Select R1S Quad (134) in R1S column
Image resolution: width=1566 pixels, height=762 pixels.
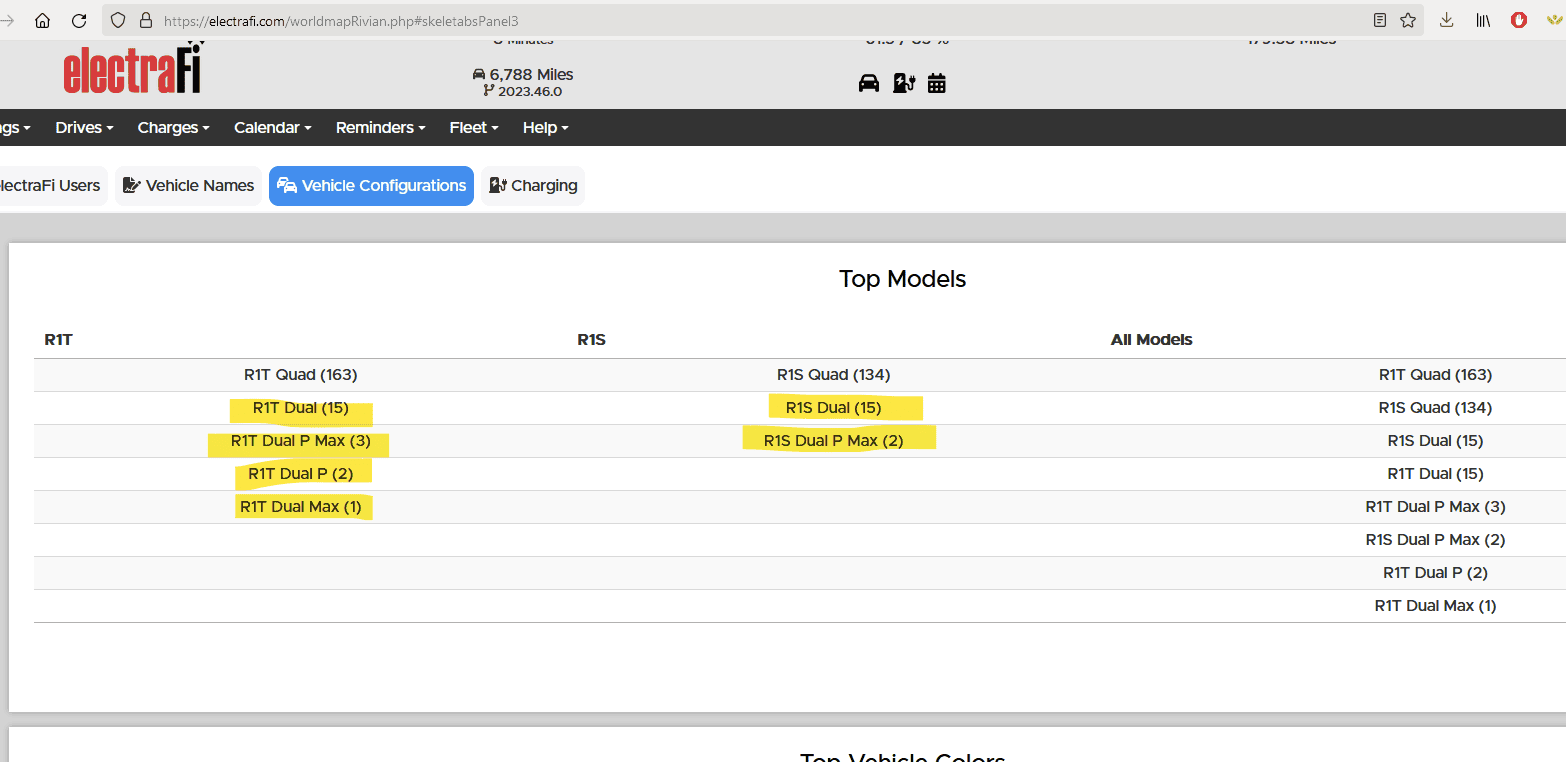834,375
